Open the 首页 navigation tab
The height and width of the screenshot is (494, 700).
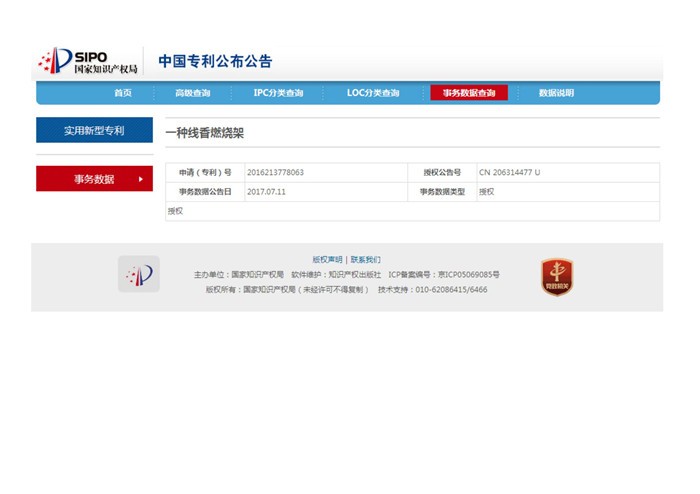coord(123,93)
